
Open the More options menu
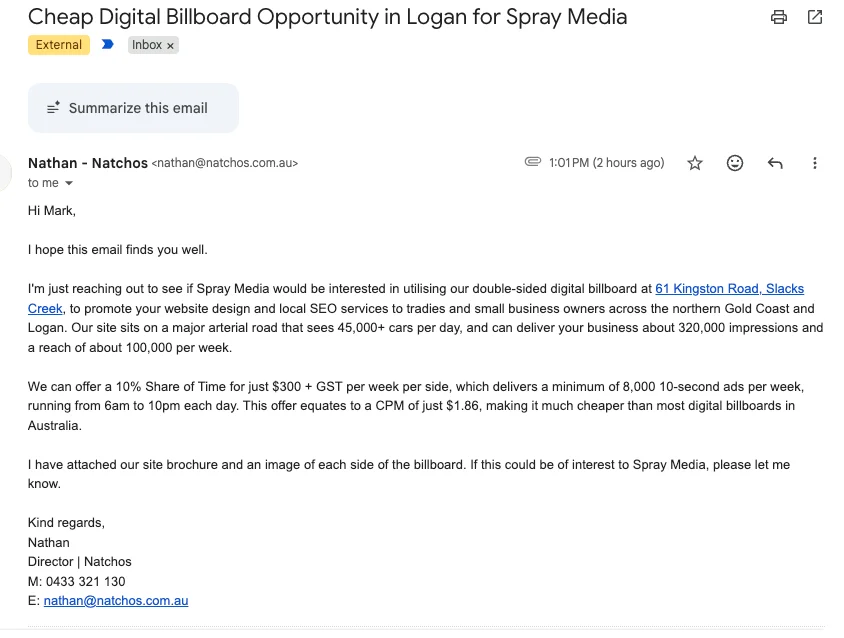(815, 163)
